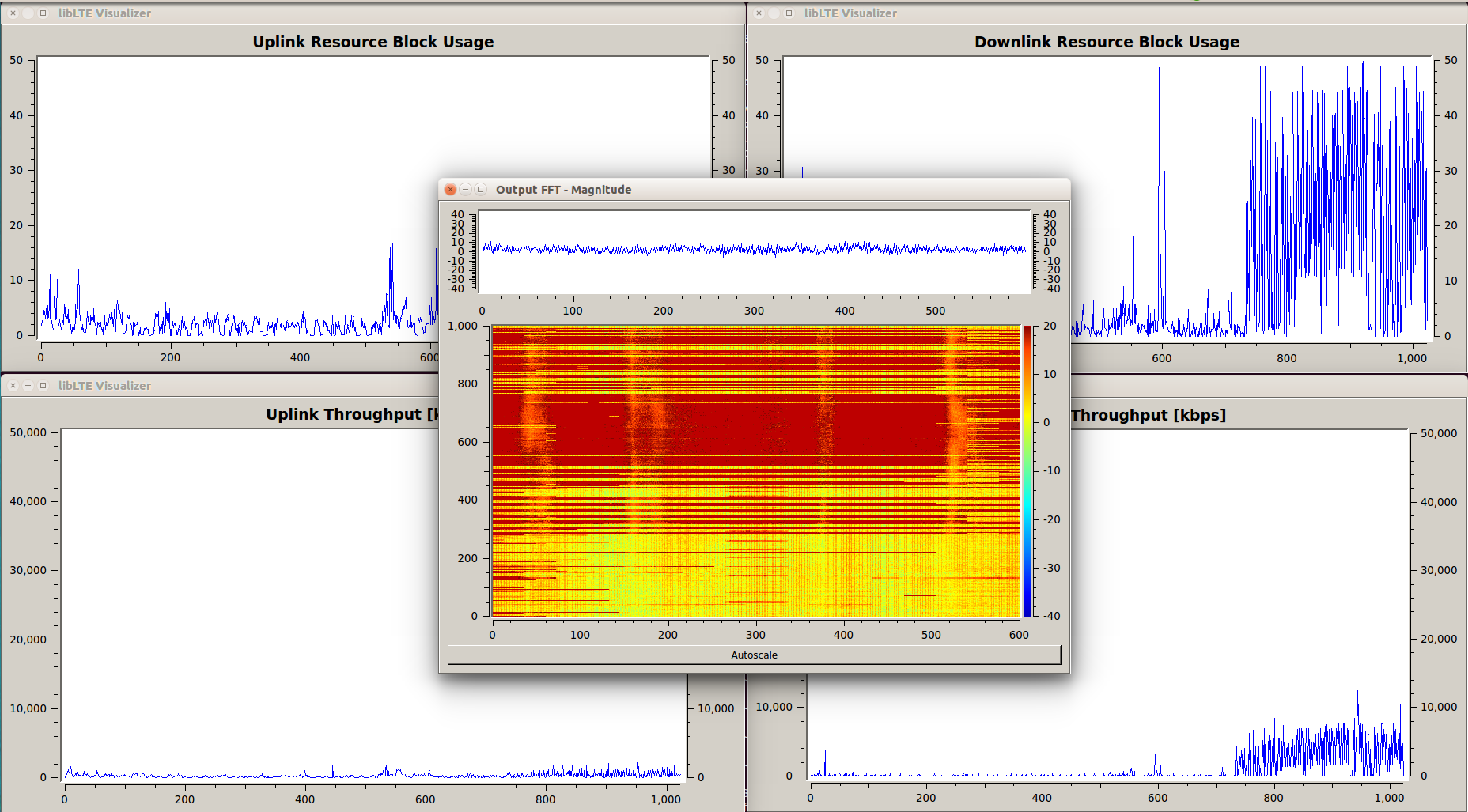Close the Output FFT - Magnitude window
Image resolution: width=1468 pixels, height=812 pixels.
(450, 189)
